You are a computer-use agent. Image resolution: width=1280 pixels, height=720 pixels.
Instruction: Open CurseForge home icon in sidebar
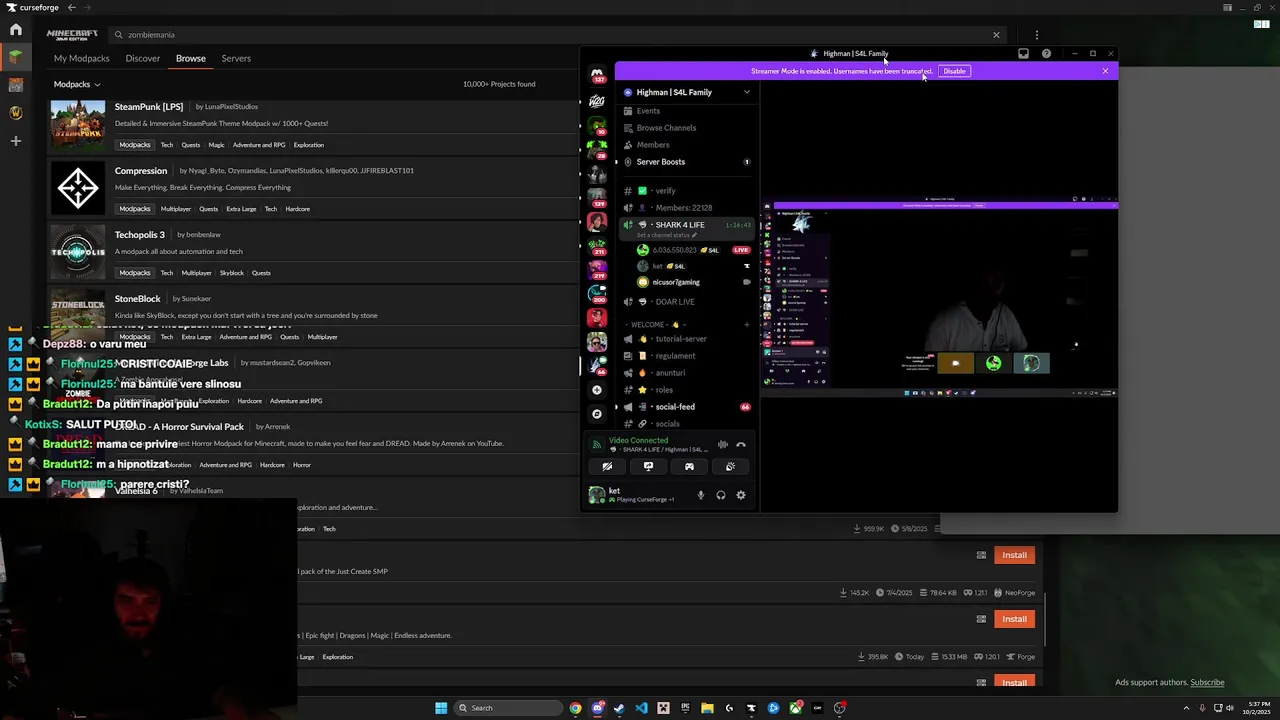16,30
